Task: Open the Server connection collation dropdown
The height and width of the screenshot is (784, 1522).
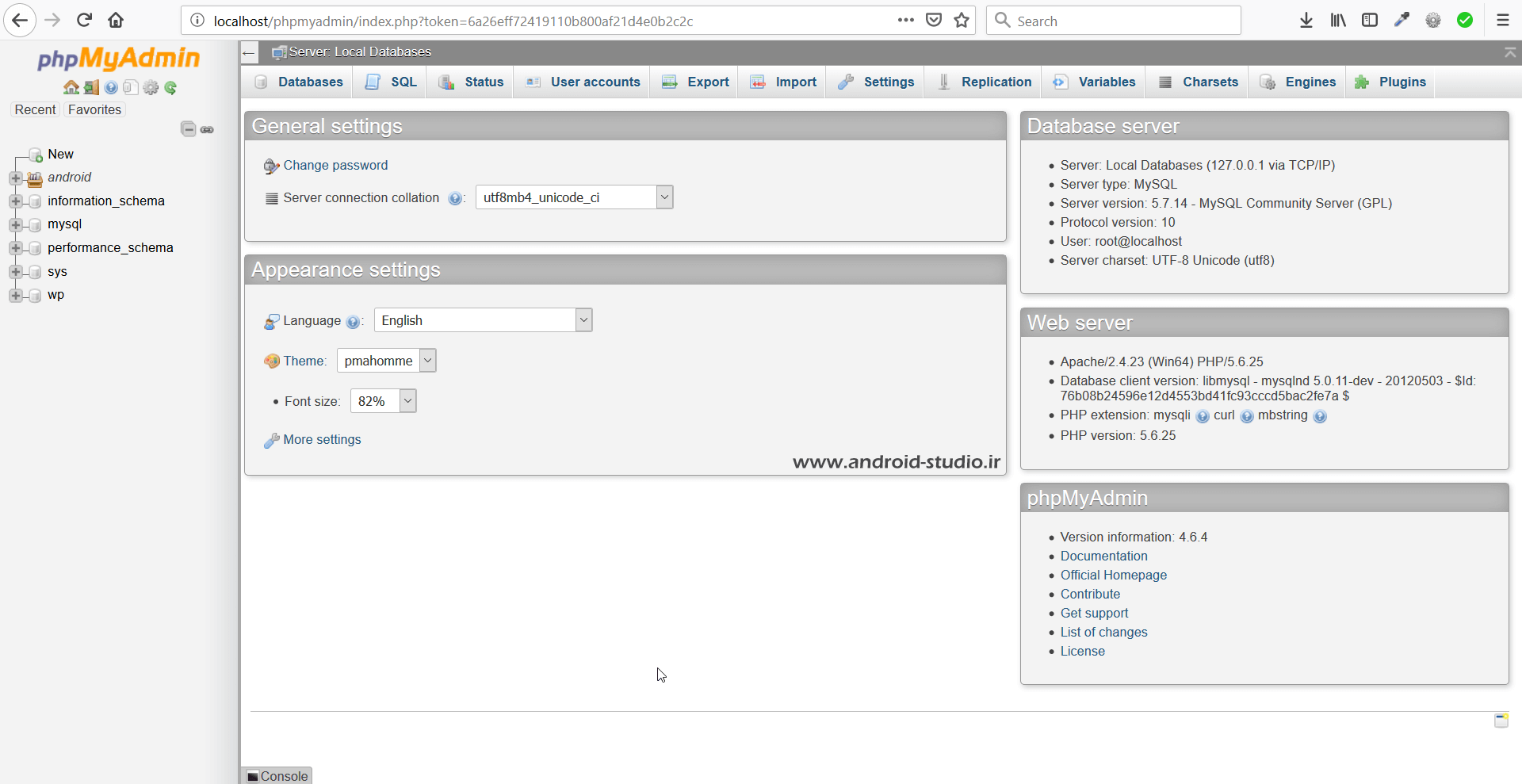Action: [x=575, y=197]
